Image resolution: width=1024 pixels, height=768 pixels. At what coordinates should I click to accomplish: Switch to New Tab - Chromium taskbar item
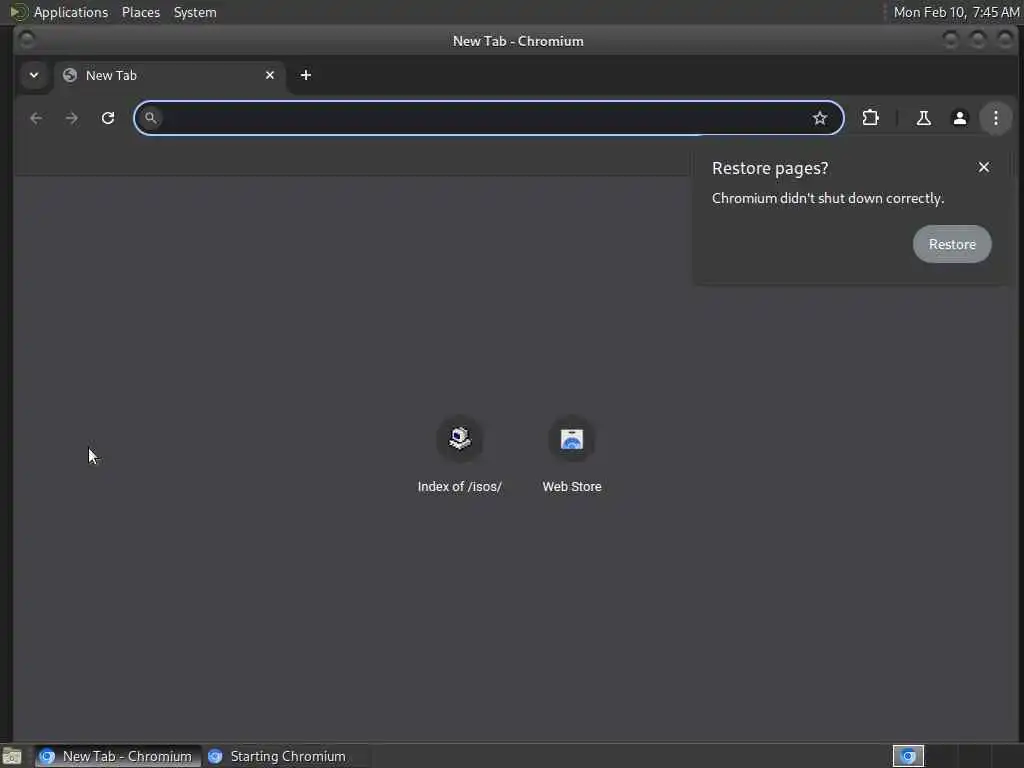(118, 756)
